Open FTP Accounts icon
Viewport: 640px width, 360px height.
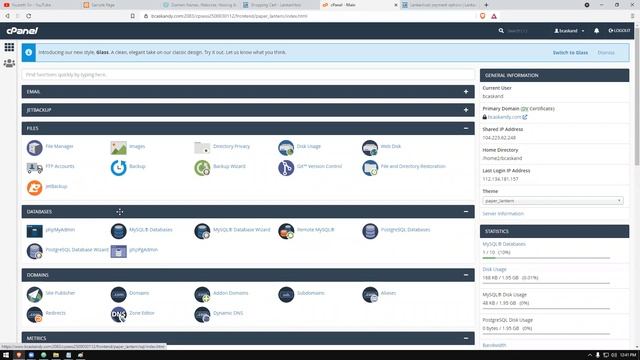[x=35, y=167]
